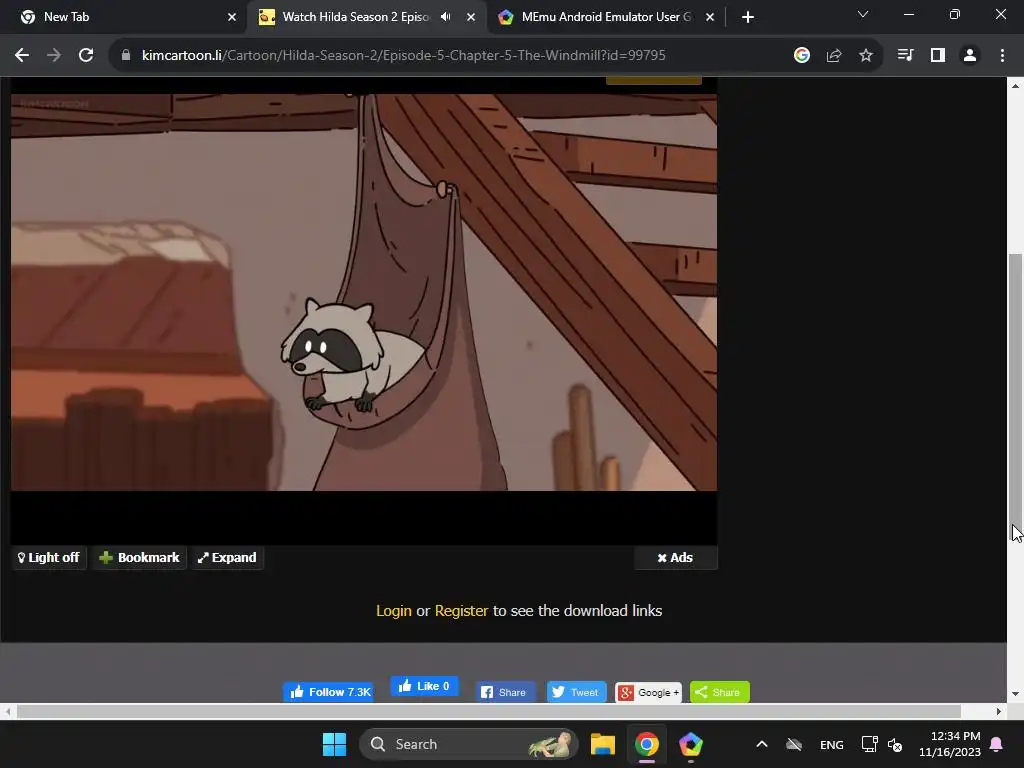Screen dimensions: 1024x768
Task: Show hidden system tray icons
Action: pos(761,744)
